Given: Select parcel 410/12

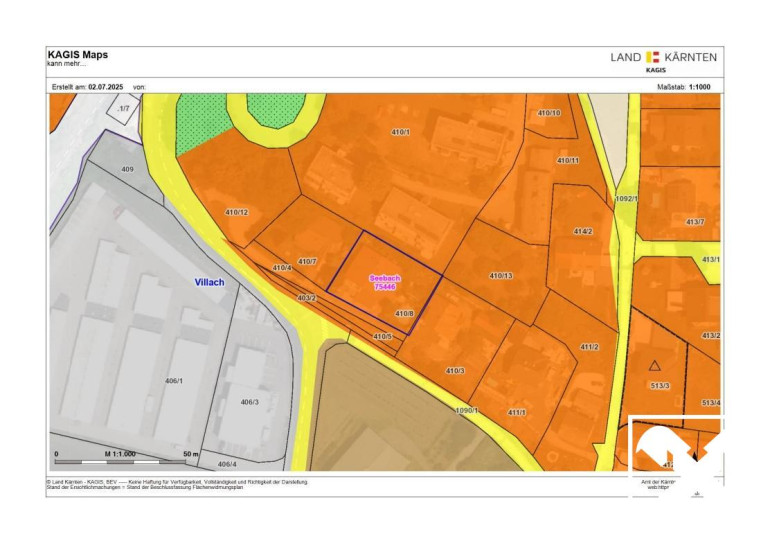Looking at the screenshot, I should [236, 212].
